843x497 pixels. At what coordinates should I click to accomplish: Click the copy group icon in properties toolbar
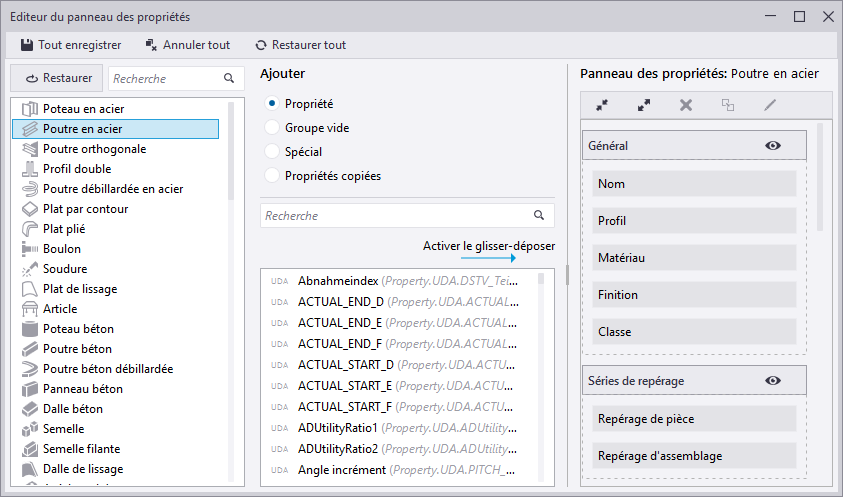point(728,105)
